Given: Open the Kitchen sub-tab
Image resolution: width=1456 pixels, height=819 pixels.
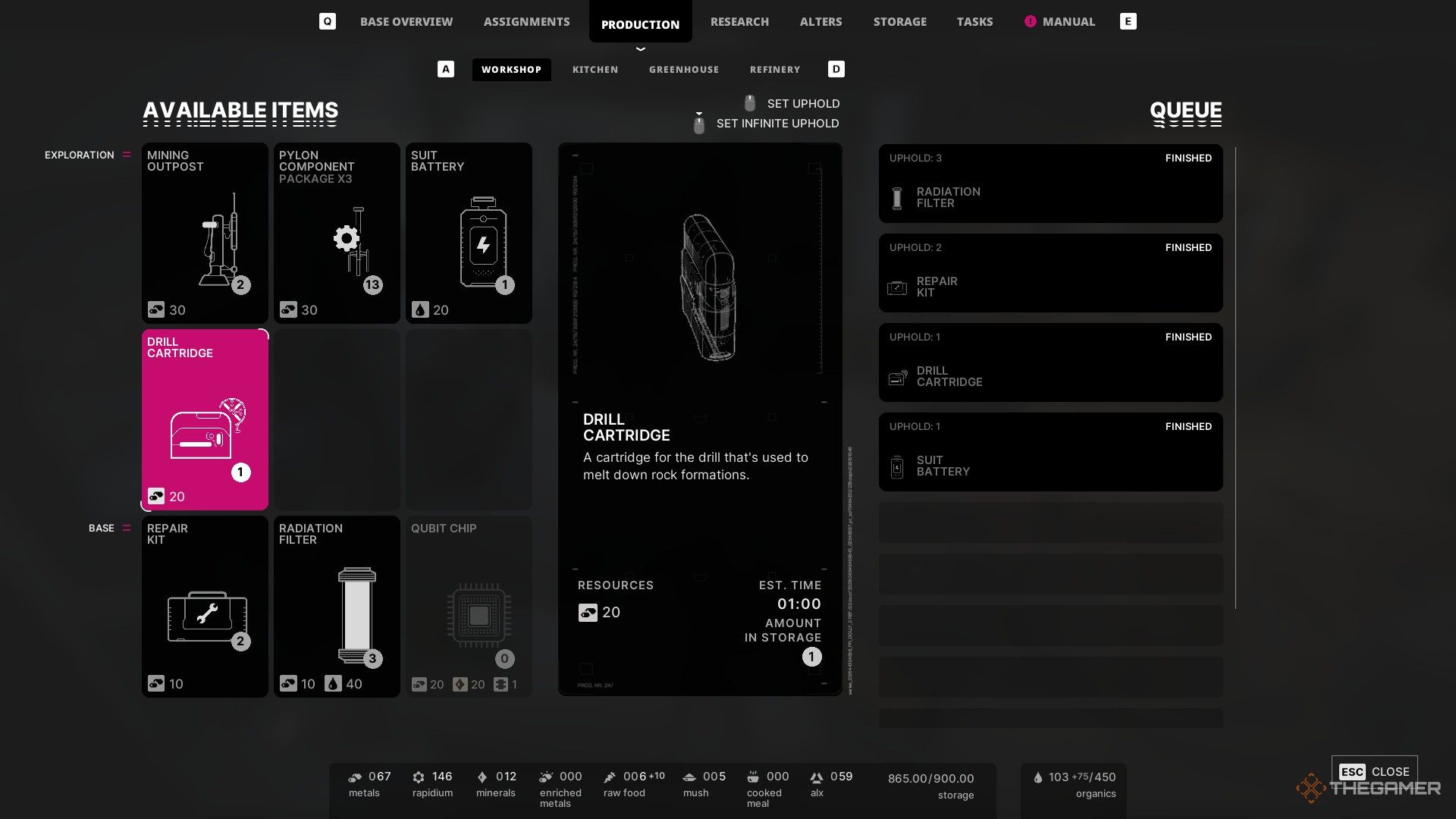Looking at the screenshot, I should [x=595, y=69].
